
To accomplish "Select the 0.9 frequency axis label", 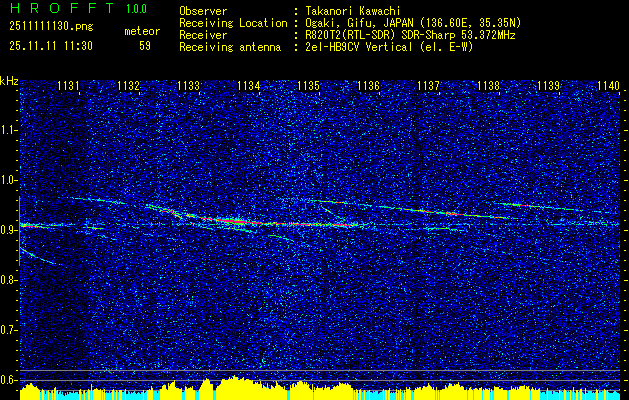I will click(x=8, y=230).
